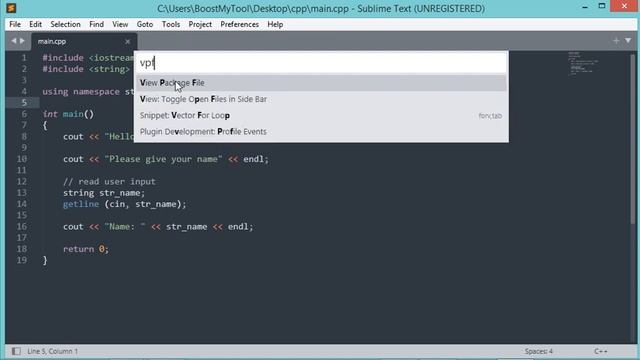
Task: Click line number 5 in gutter
Action: 24,102
